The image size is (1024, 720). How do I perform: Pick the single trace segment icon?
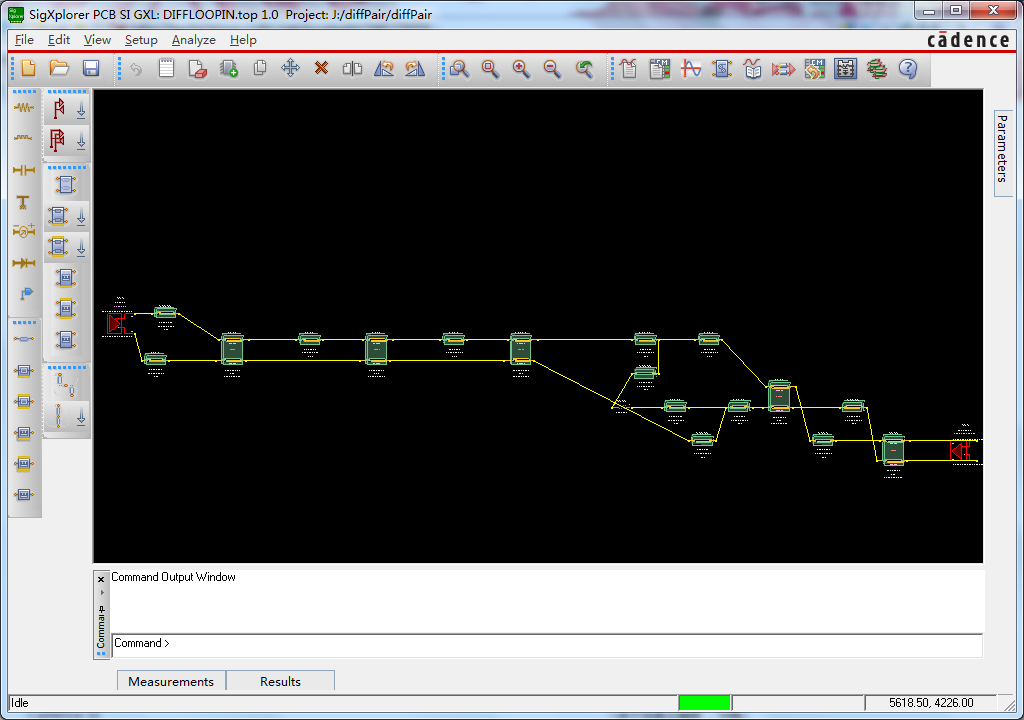24,338
